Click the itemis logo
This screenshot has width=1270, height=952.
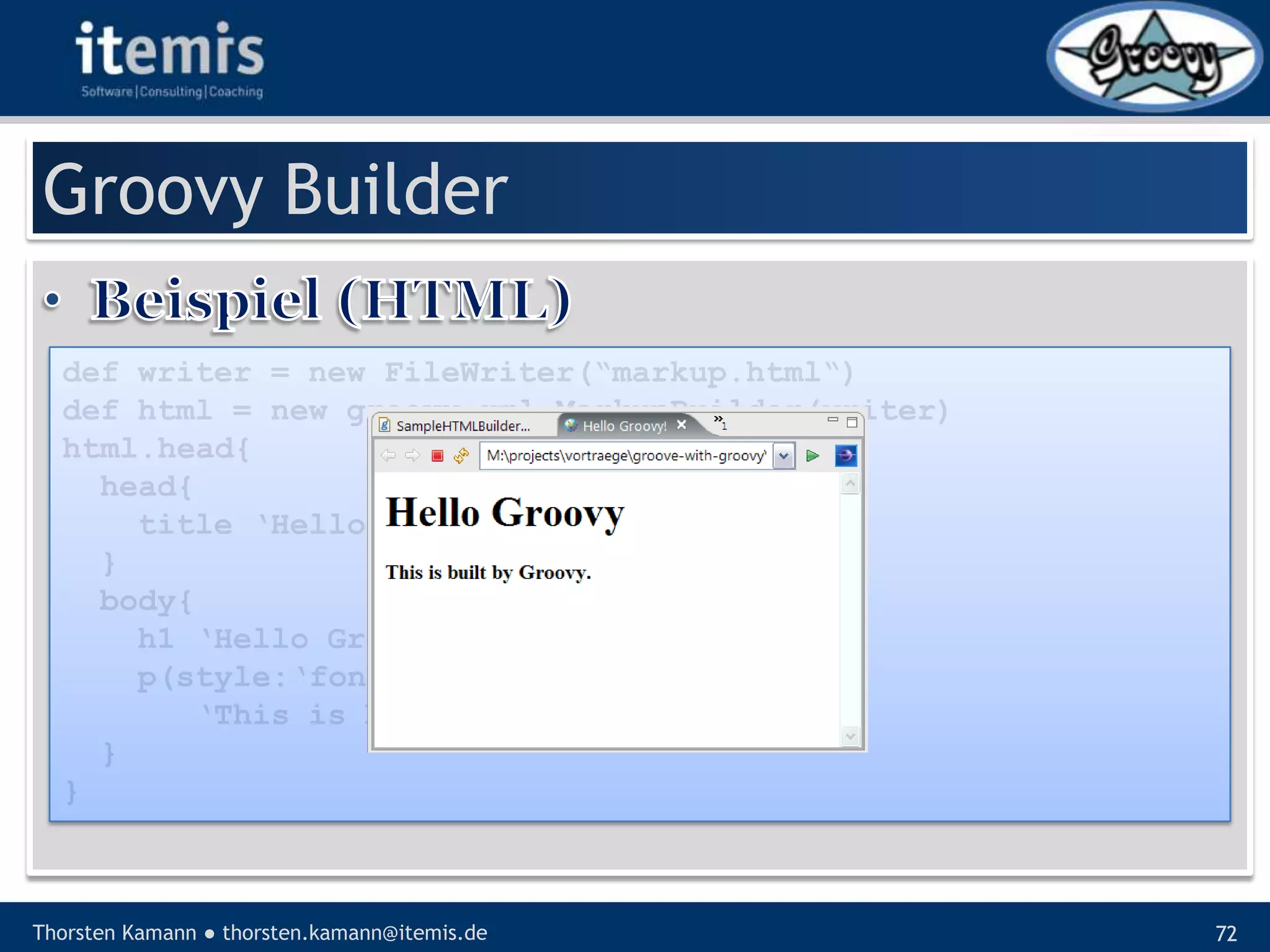click(171, 59)
